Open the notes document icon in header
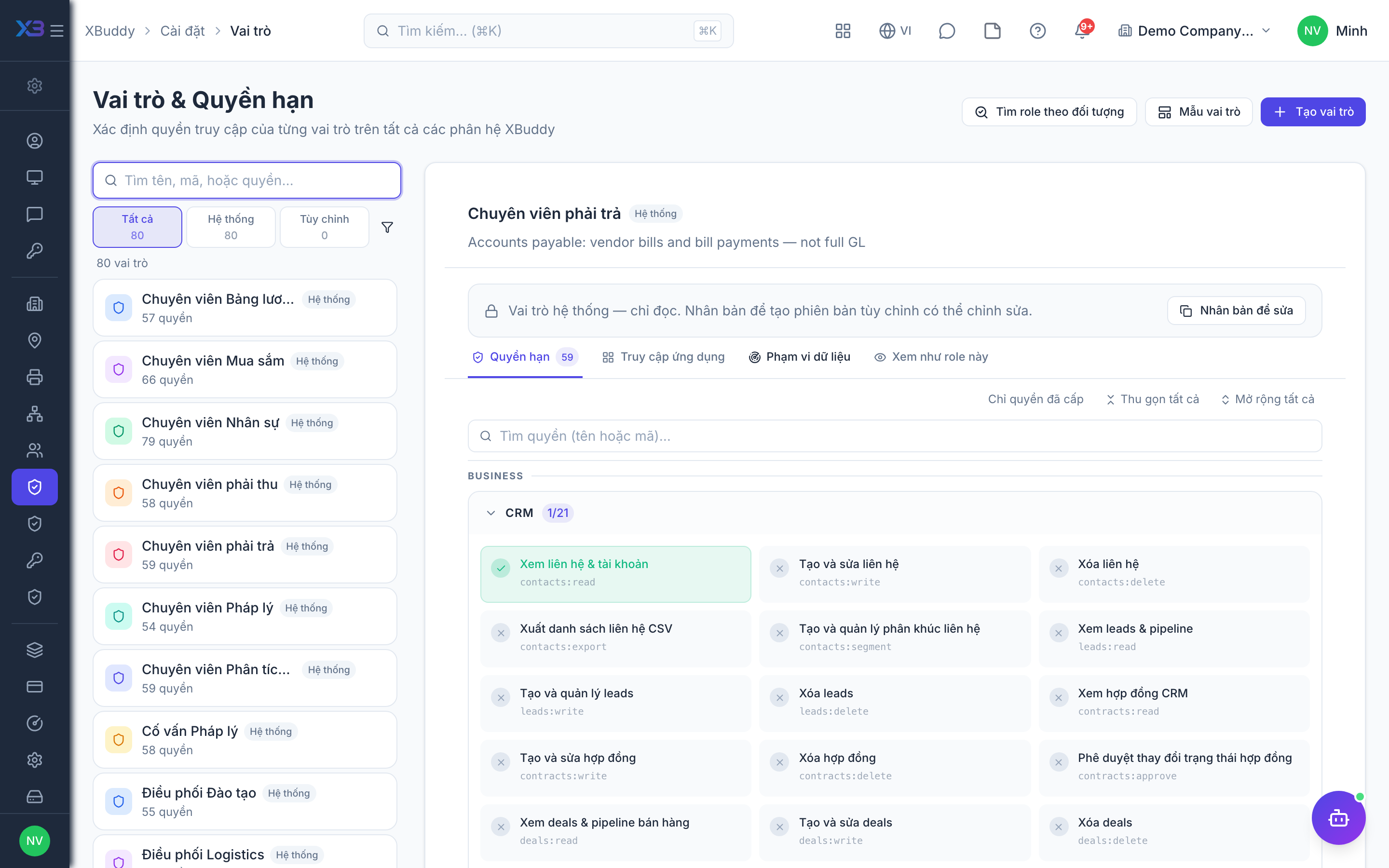Viewport: 1389px width, 868px height. coord(992,31)
